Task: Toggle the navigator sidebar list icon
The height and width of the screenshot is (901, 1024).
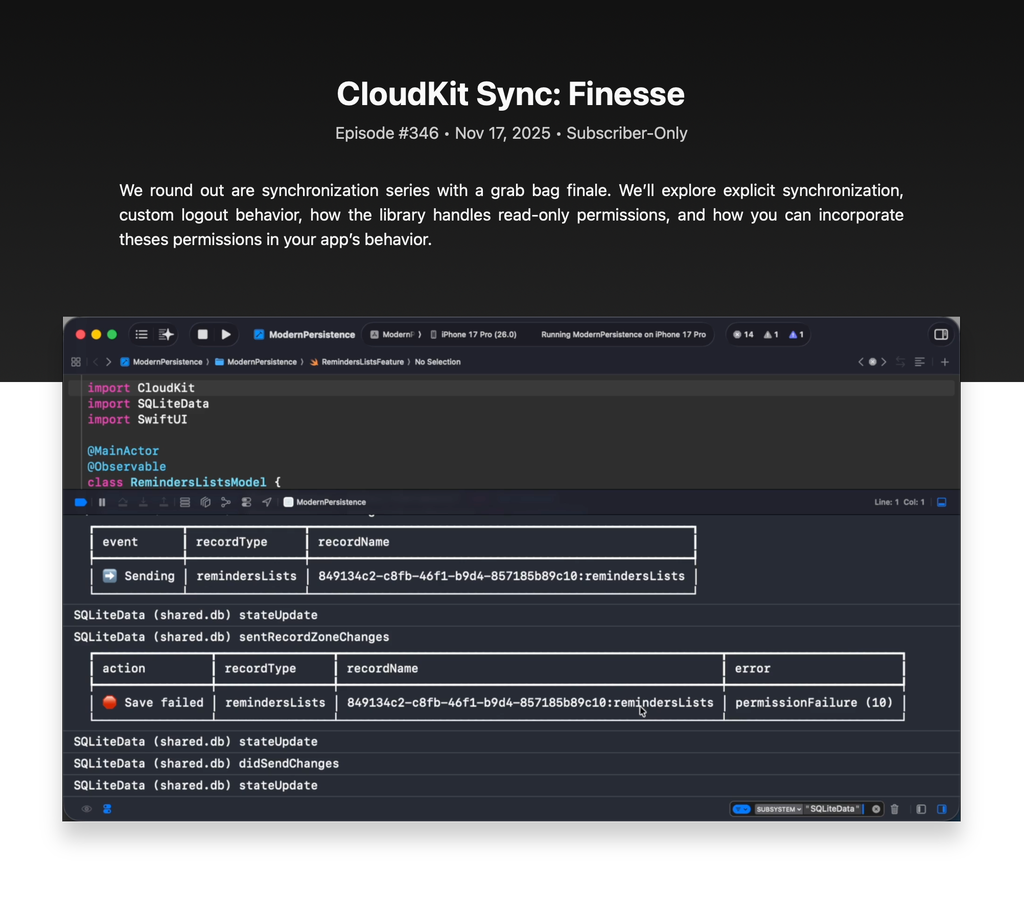Action: pyautogui.click(x=142, y=335)
